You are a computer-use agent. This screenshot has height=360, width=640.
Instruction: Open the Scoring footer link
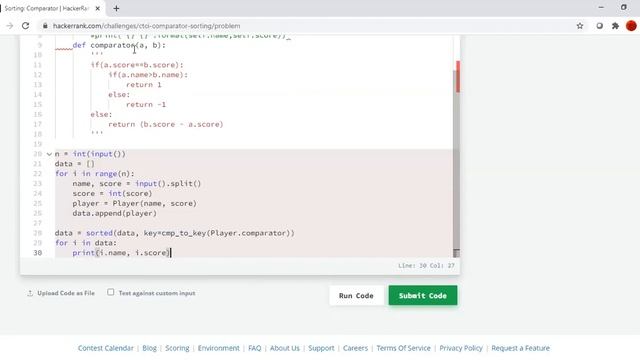[177, 348]
